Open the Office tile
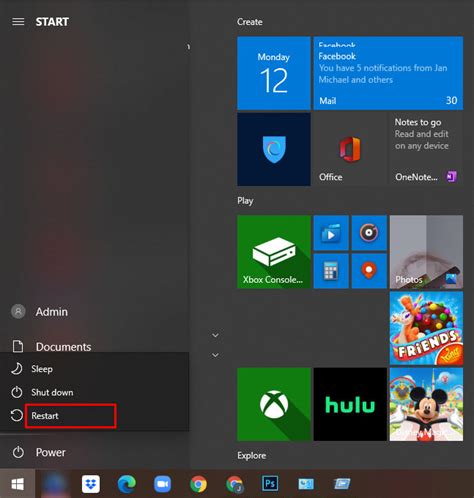Viewport: 474px width, 498px height. click(x=350, y=149)
